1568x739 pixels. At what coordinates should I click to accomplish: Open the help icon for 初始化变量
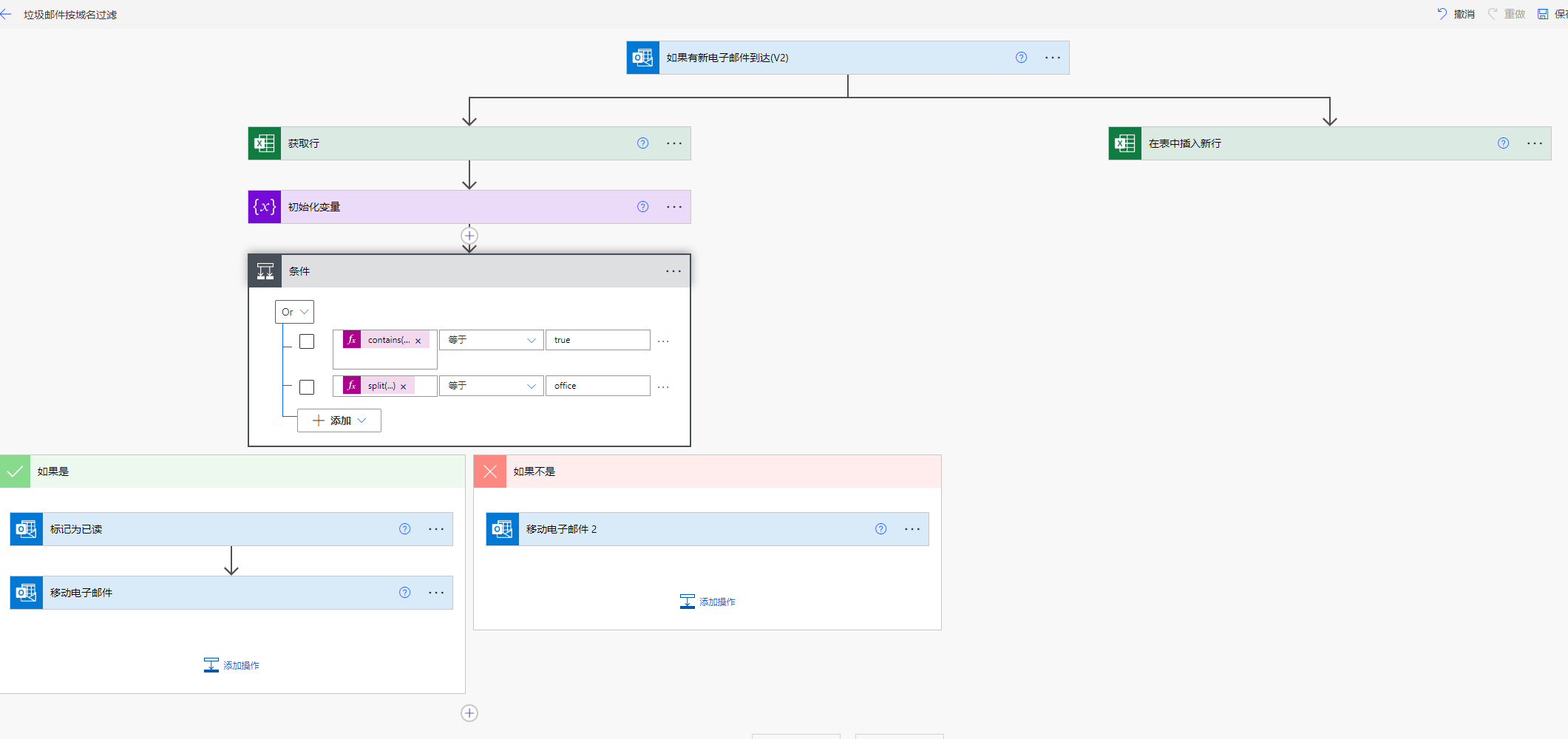click(642, 207)
